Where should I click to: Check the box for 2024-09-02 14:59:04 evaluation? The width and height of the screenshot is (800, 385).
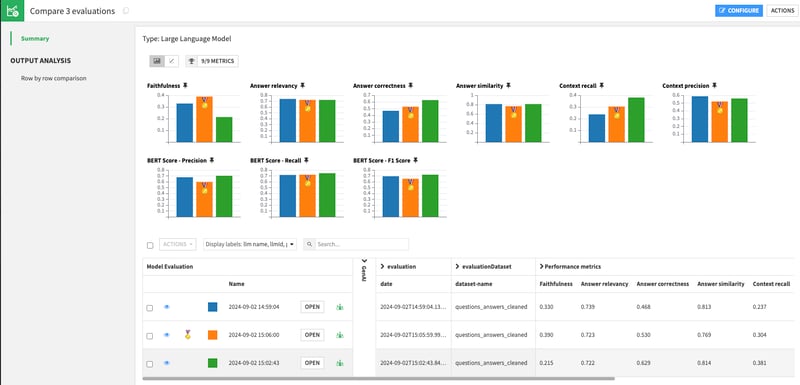(149, 308)
